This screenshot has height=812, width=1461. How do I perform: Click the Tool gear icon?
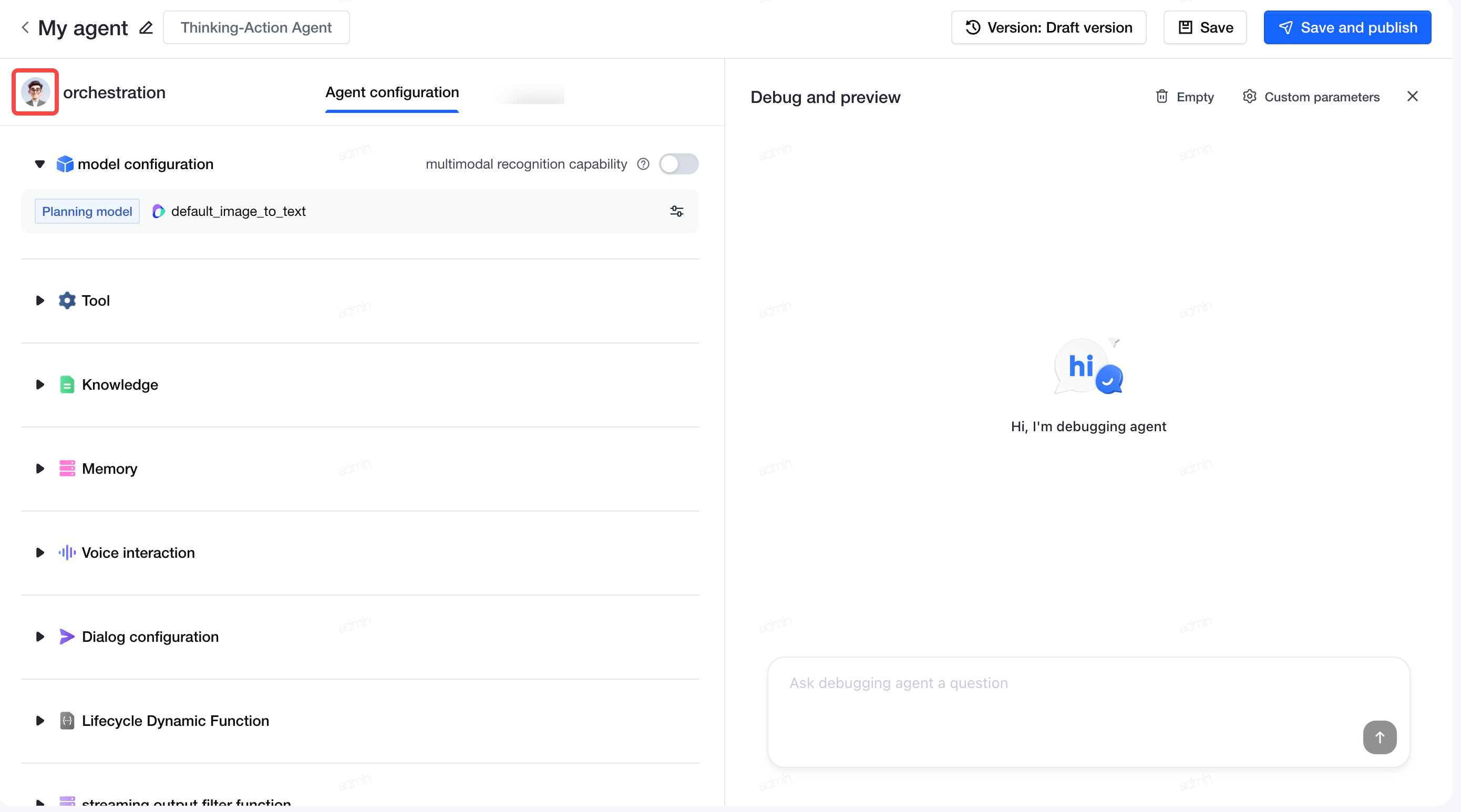click(x=67, y=300)
